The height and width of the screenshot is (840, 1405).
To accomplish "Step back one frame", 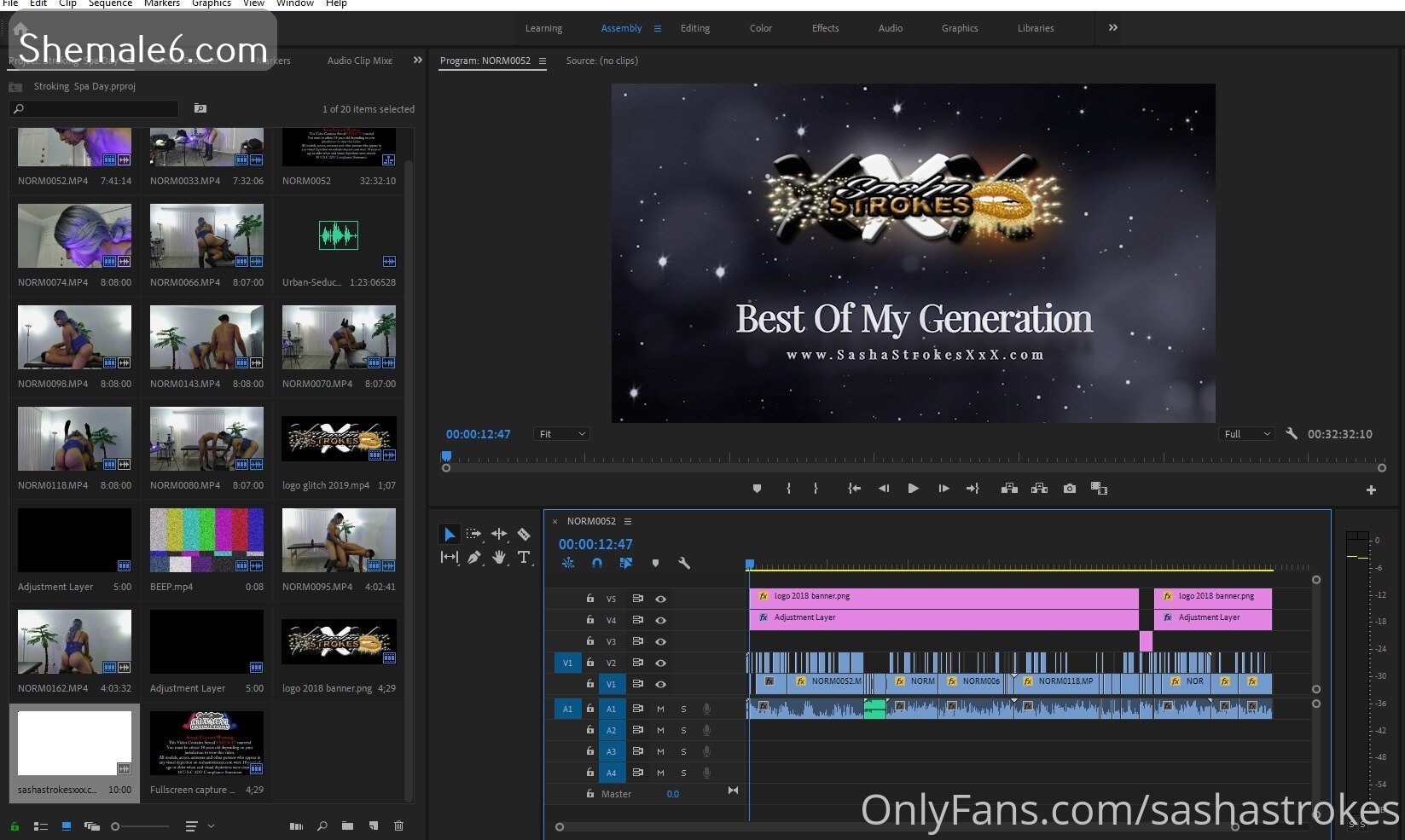I will (884, 489).
